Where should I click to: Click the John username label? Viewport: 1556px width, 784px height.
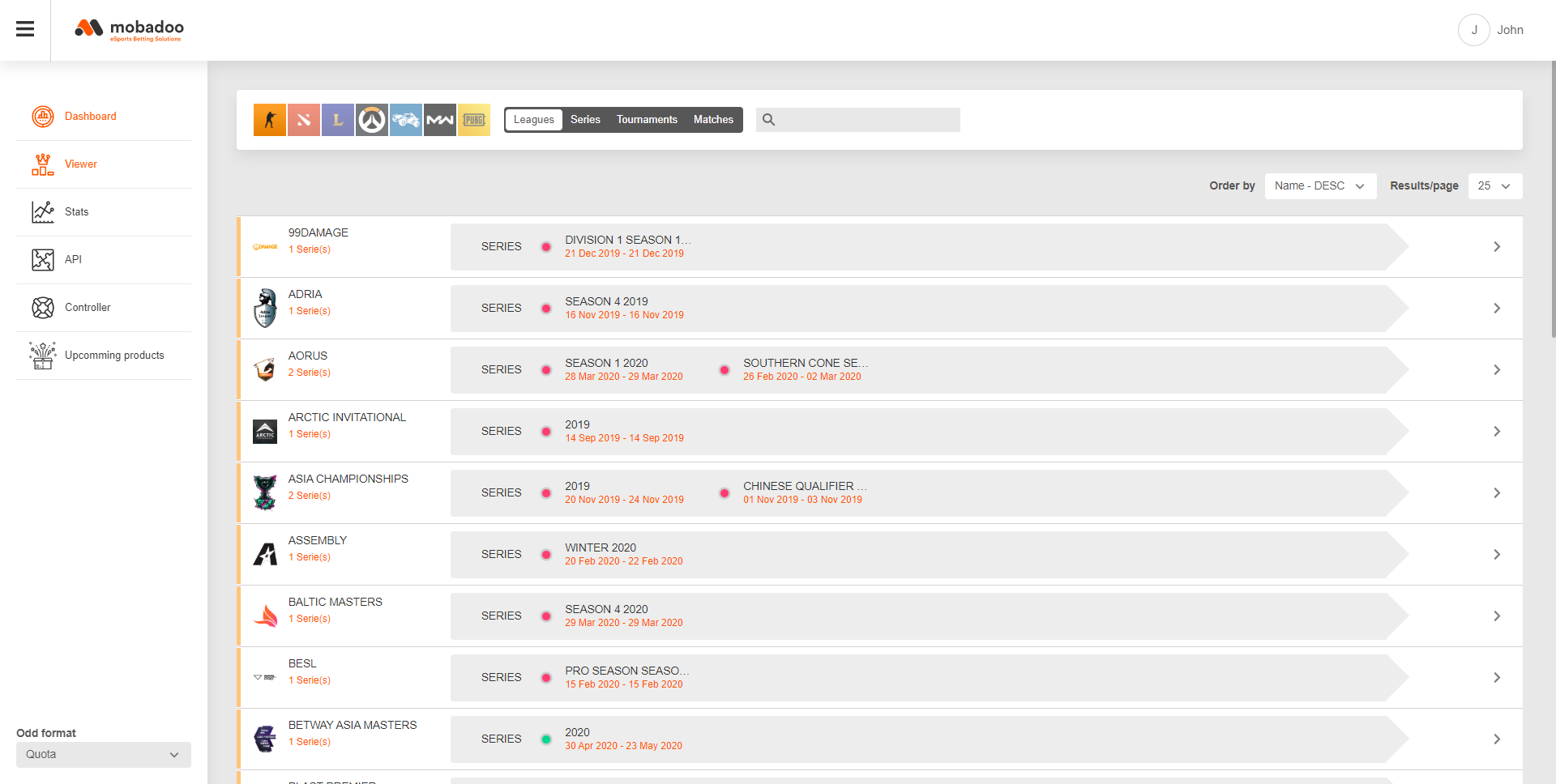tap(1510, 30)
